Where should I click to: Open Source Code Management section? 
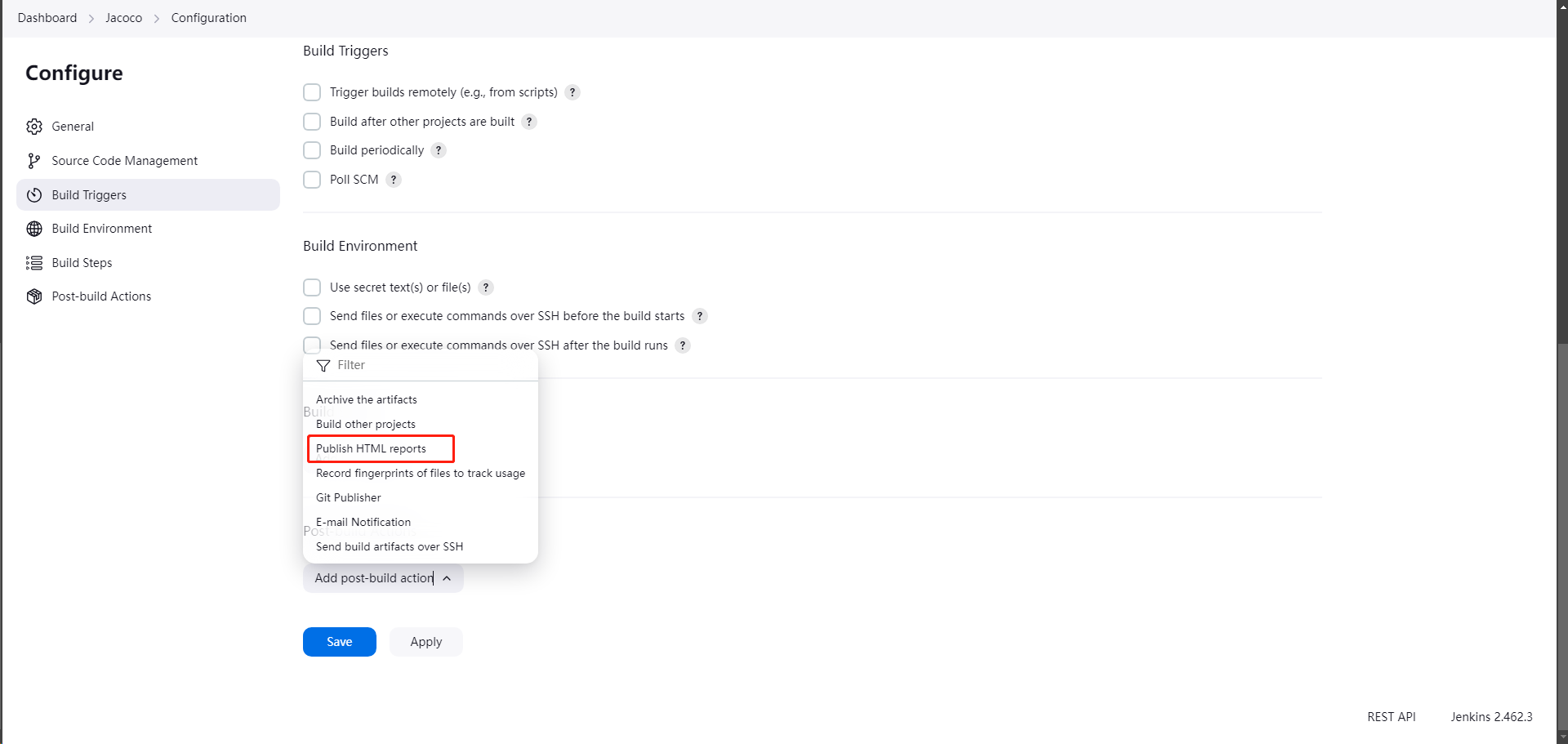[x=148, y=161]
